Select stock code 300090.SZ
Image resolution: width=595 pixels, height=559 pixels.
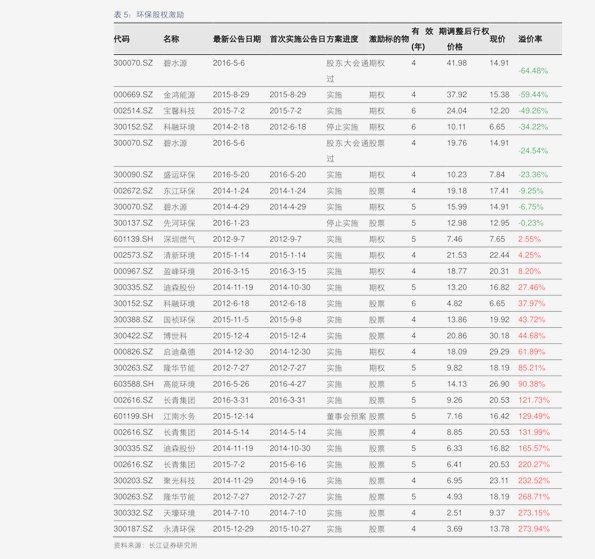(133, 175)
